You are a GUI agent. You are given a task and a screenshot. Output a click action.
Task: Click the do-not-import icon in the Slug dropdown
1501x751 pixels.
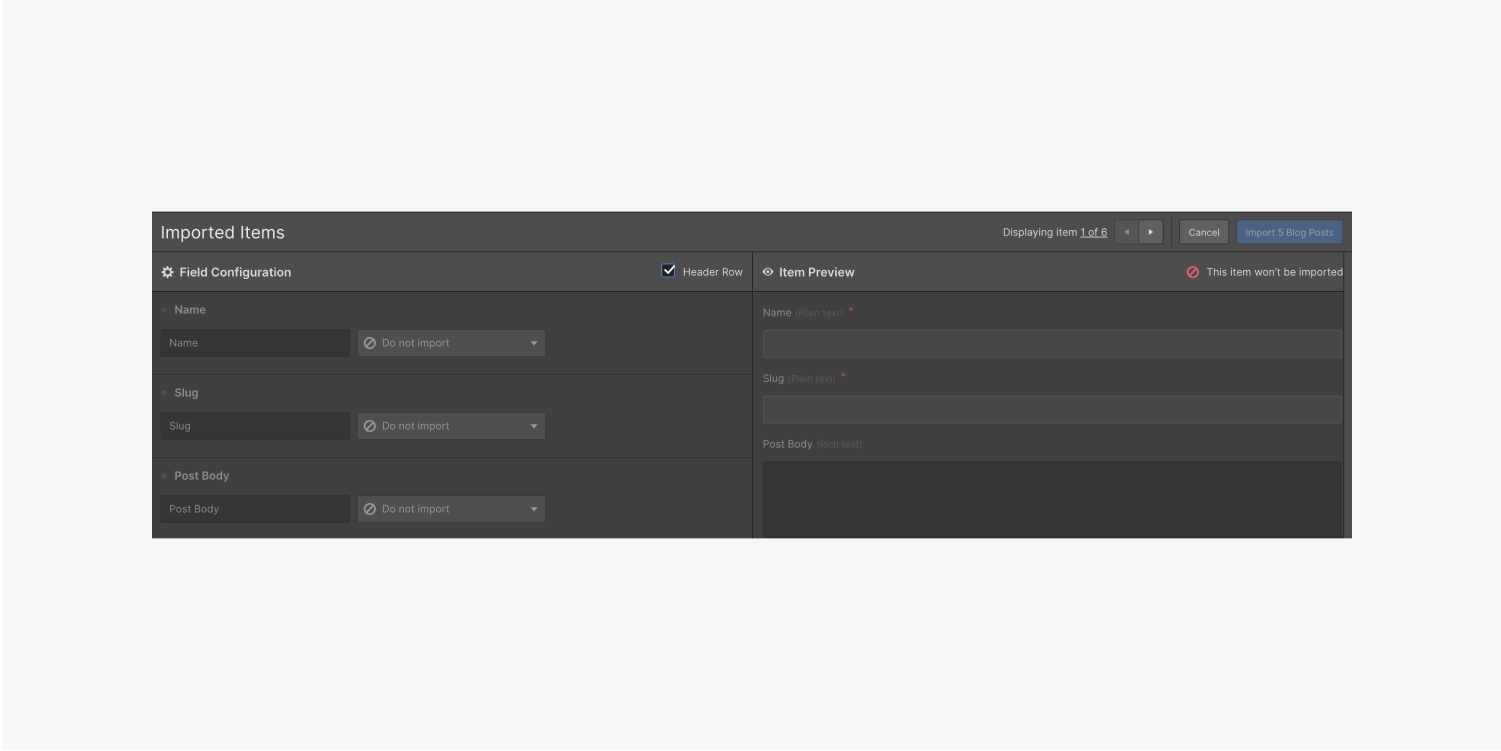372,425
